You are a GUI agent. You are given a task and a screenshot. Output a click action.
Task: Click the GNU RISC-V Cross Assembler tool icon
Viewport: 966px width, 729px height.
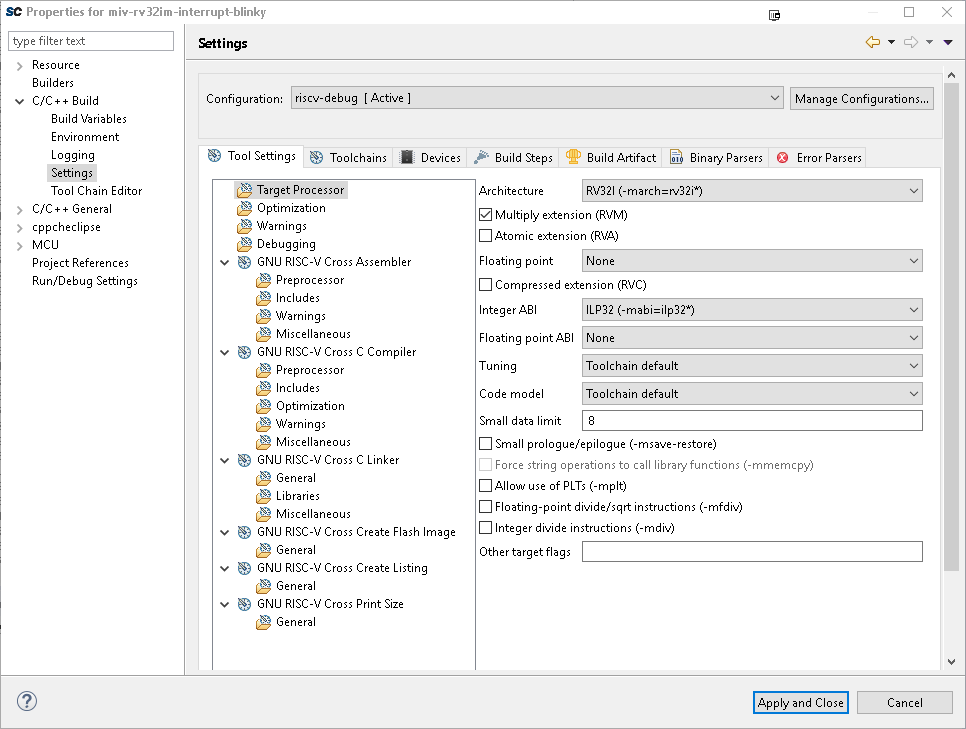[x=245, y=262]
